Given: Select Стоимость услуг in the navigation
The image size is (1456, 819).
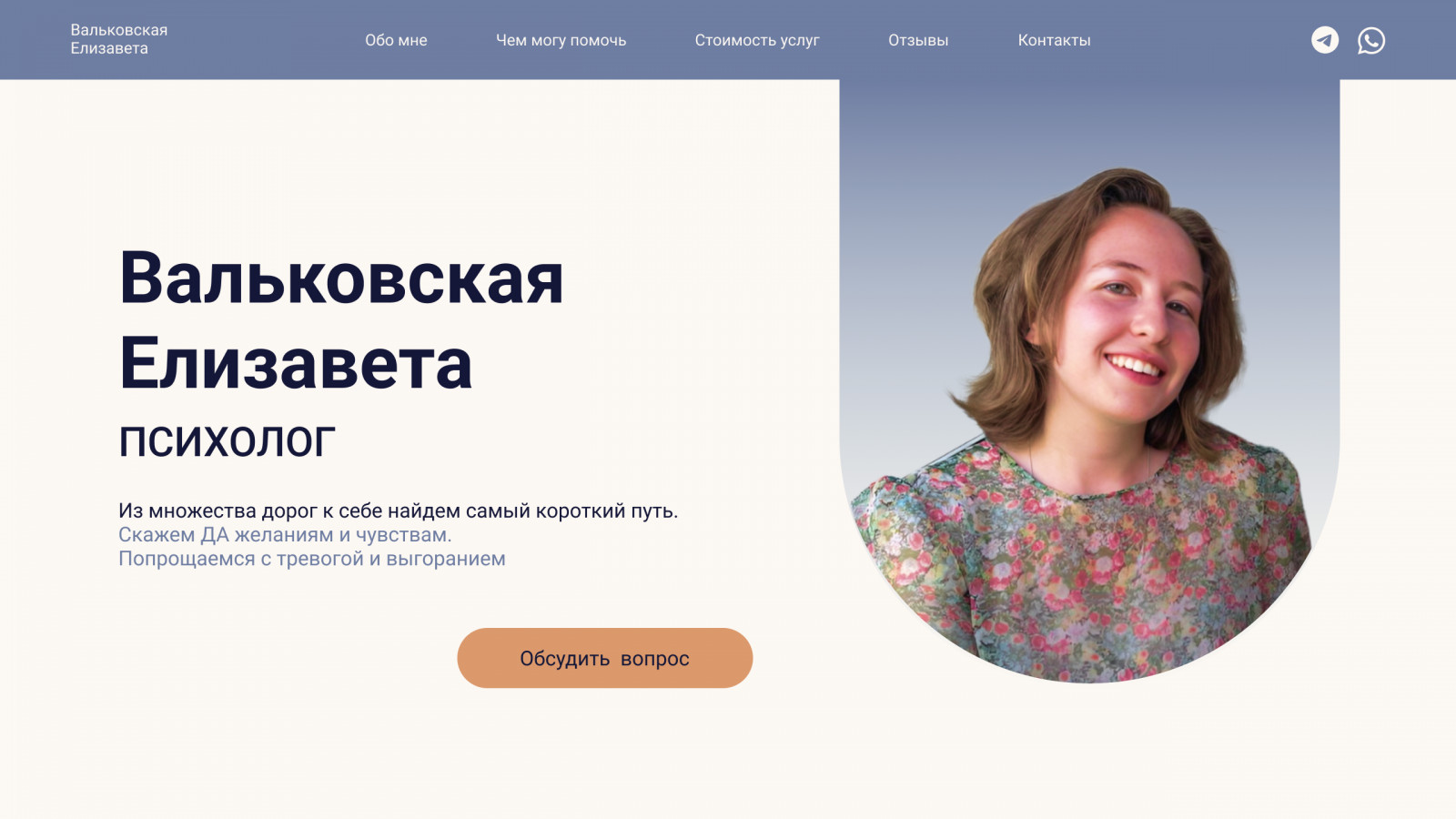Looking at the screenshot, I should pyautogui.click(x=757, y=40).
